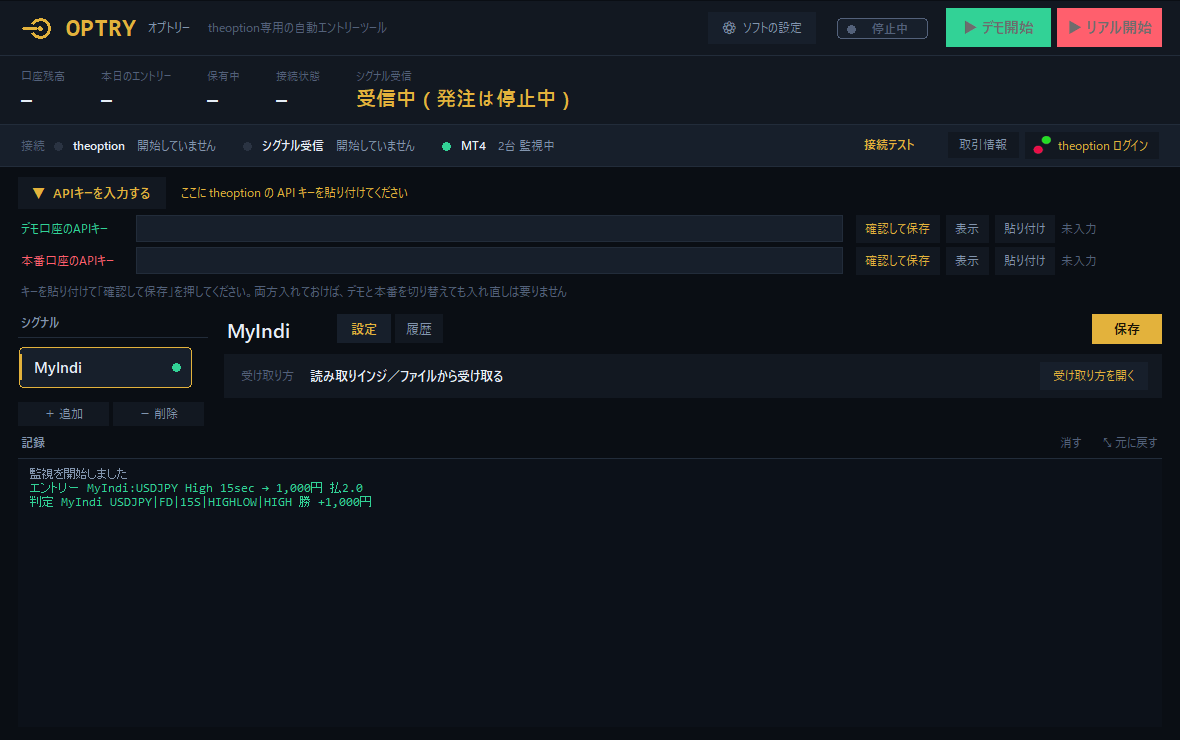Delete the signal with － 削除
This screenshot has height=740, width=1180.
[159, 414]
